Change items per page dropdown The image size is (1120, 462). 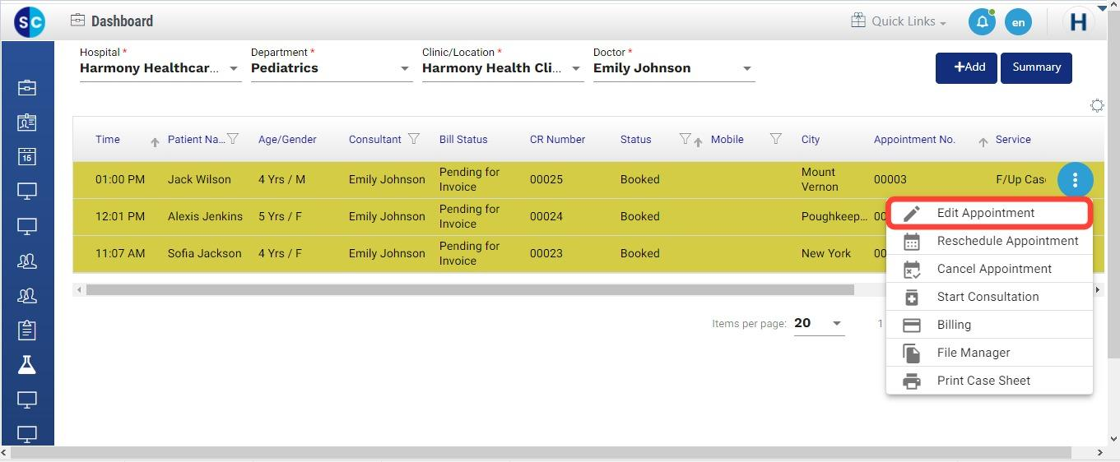tap(819, 323)
